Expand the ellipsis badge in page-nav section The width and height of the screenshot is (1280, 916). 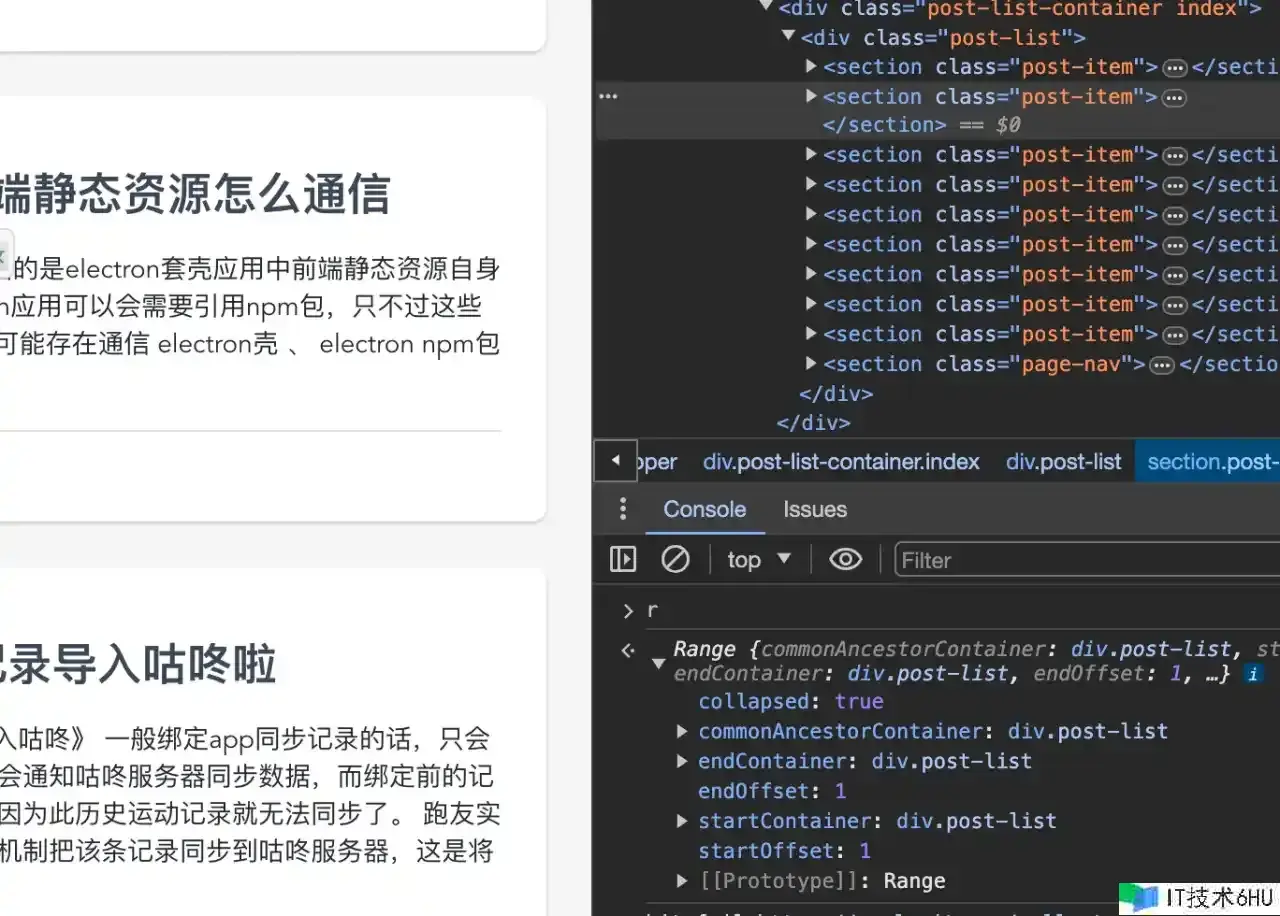1161,365
